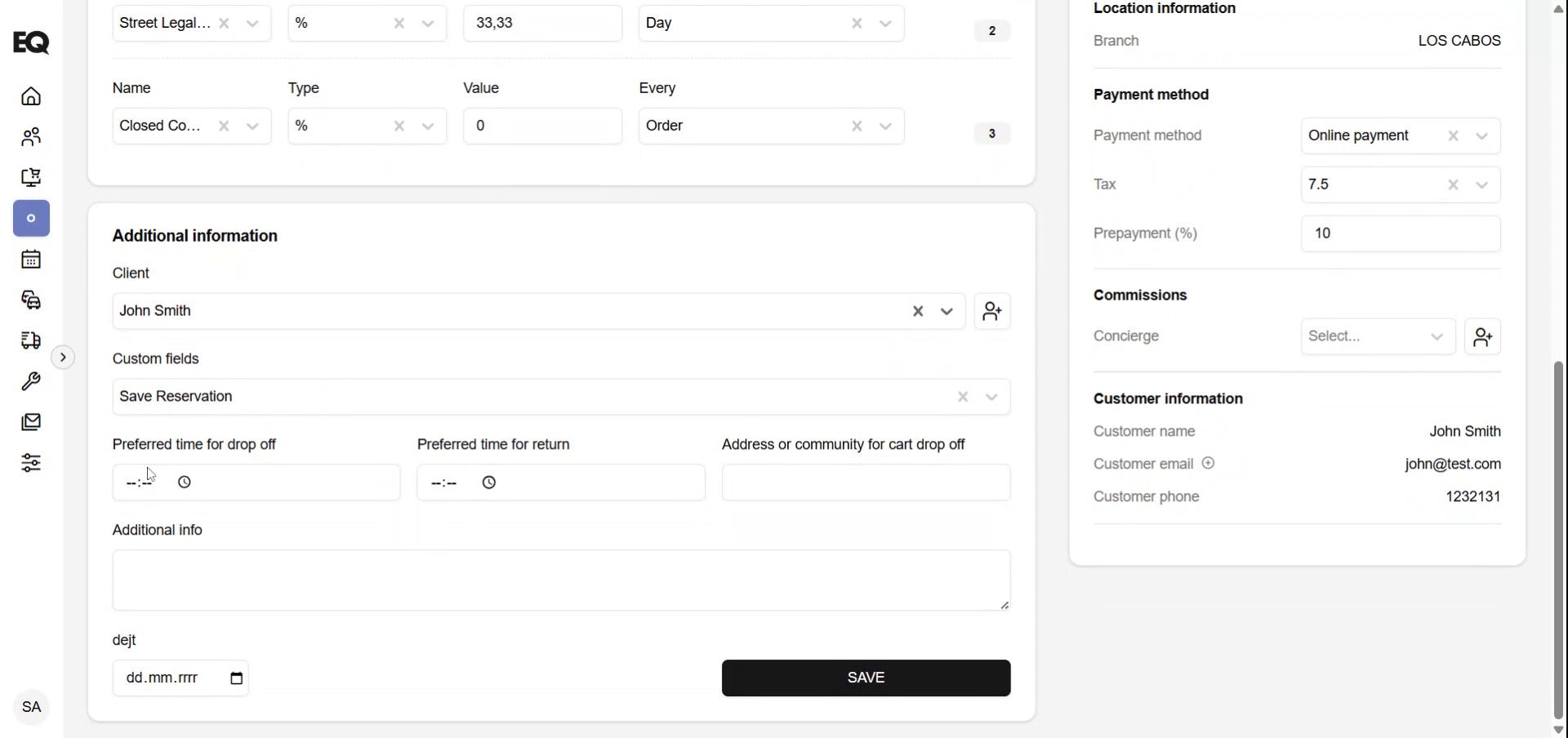Open the add concierge person icon
Screen dimensions: 1568x738
[1483, 336]
